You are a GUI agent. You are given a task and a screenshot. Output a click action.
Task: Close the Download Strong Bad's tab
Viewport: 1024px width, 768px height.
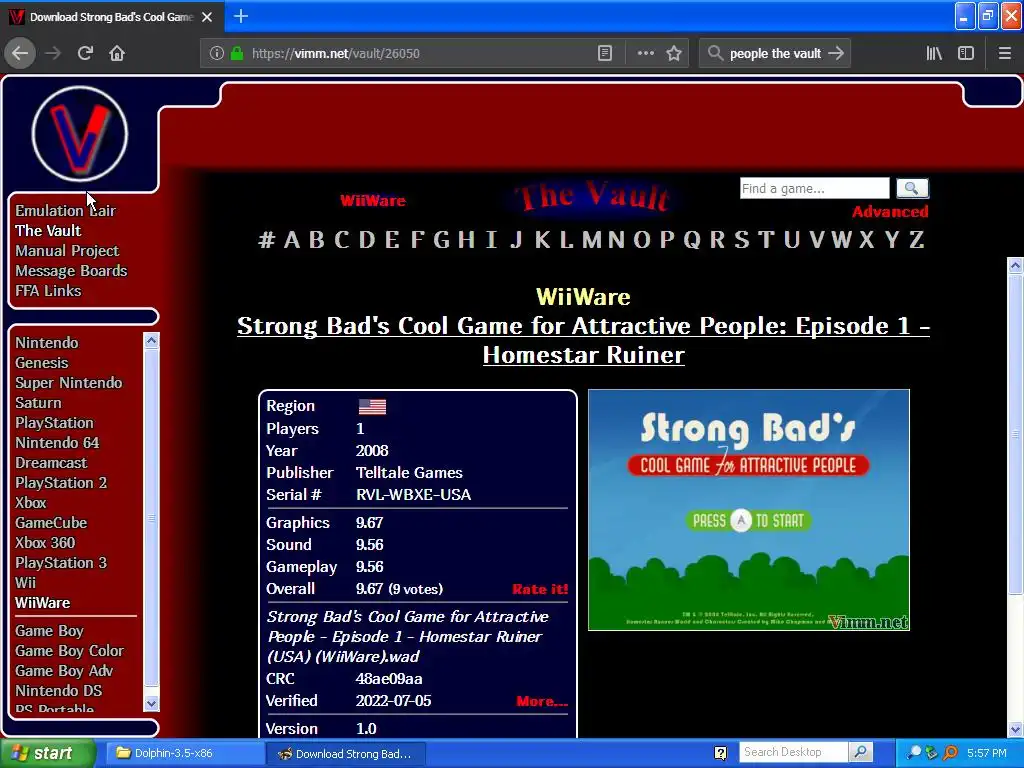tap(207, 17)
